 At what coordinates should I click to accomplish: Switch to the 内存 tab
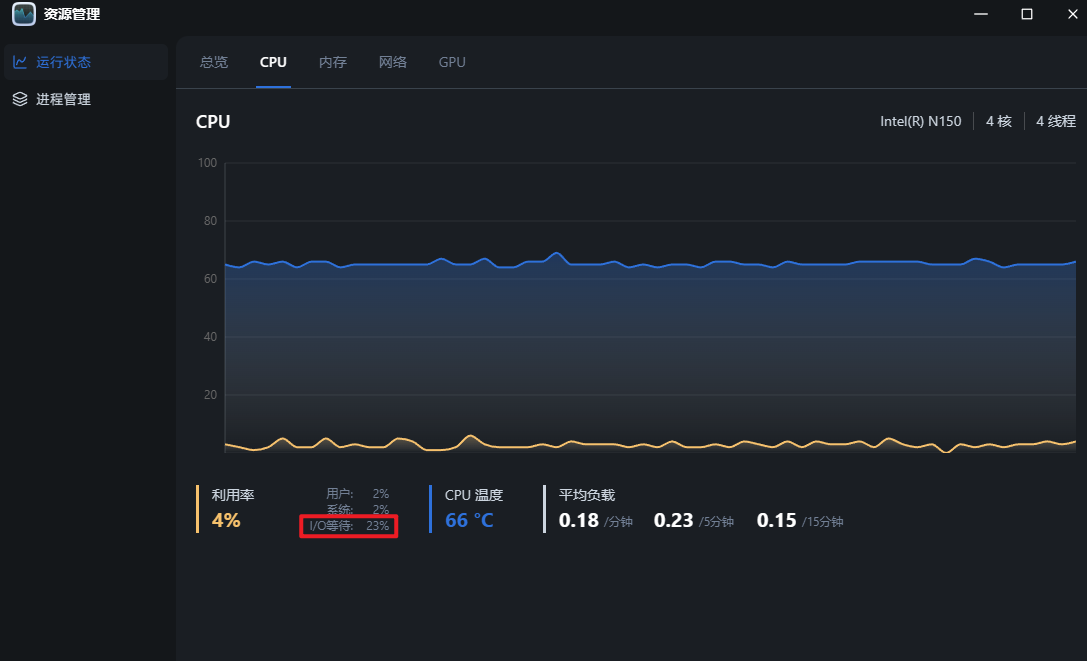333,62
